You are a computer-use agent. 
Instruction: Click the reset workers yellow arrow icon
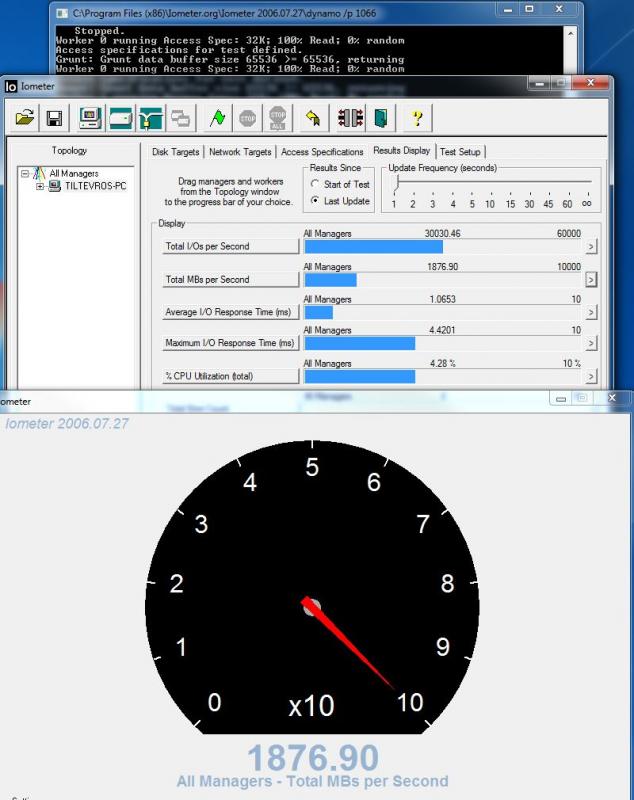pyautogui.click(x=313, y=118)
